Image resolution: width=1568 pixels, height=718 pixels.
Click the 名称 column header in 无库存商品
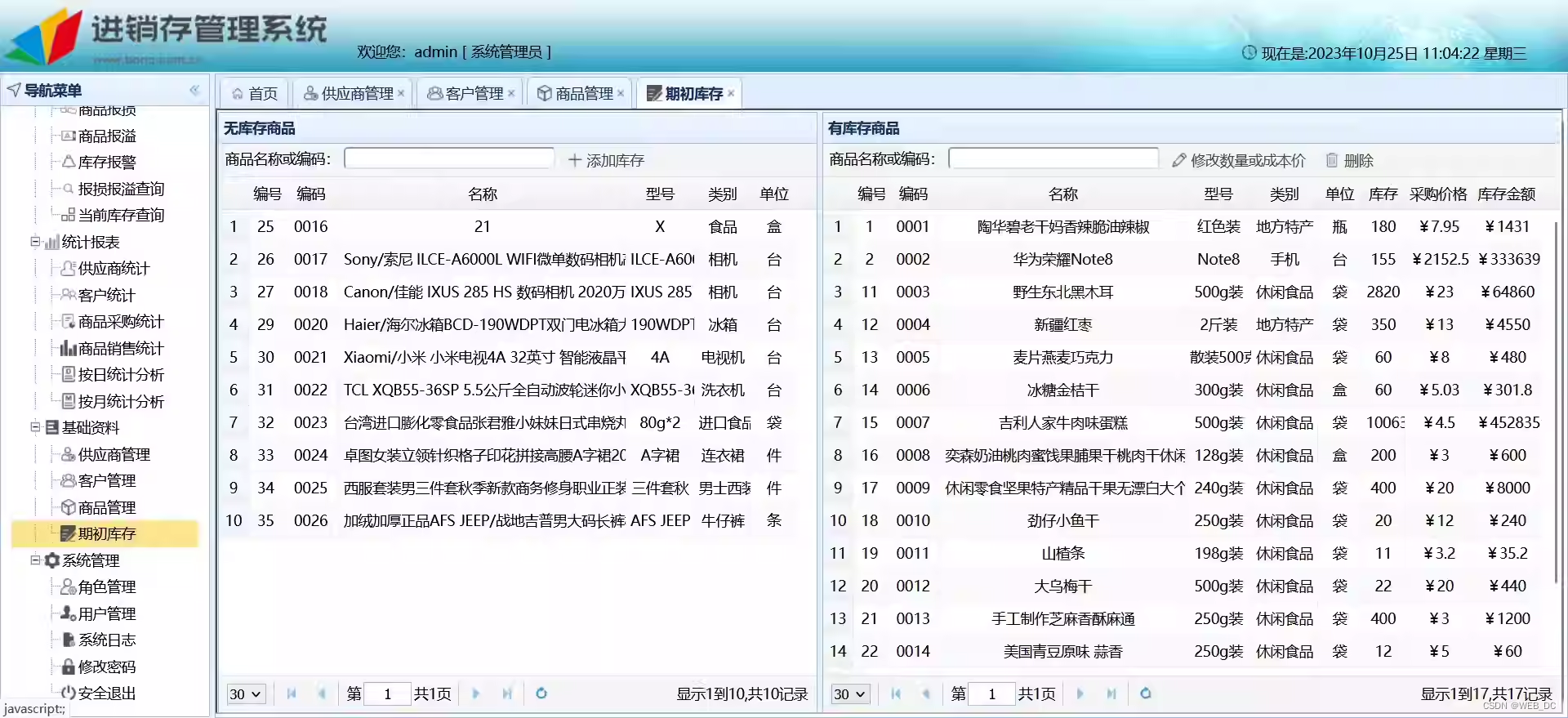[x=483, y=194]
